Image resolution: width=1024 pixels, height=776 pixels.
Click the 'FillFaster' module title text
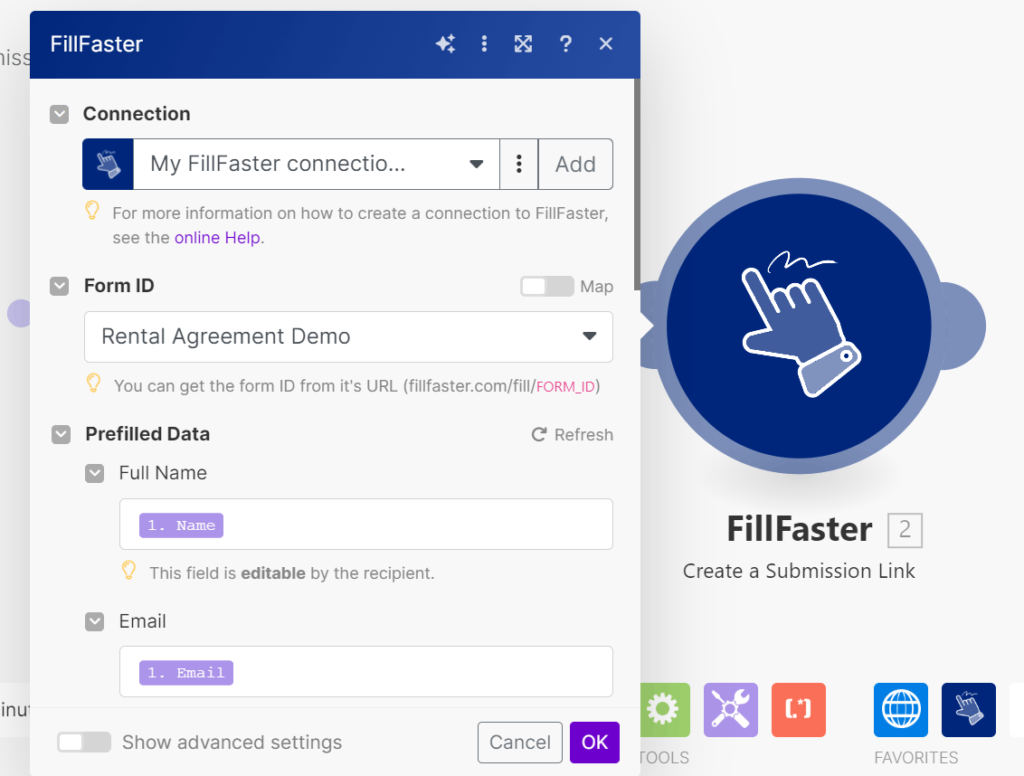[799, 529]
